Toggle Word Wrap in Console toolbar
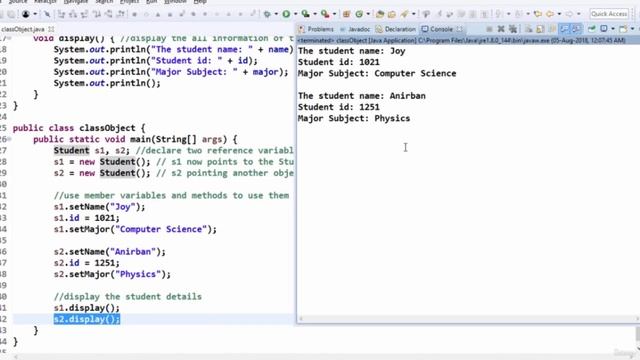The width and height of the screenshot is (640, 360). click(552, 29)
